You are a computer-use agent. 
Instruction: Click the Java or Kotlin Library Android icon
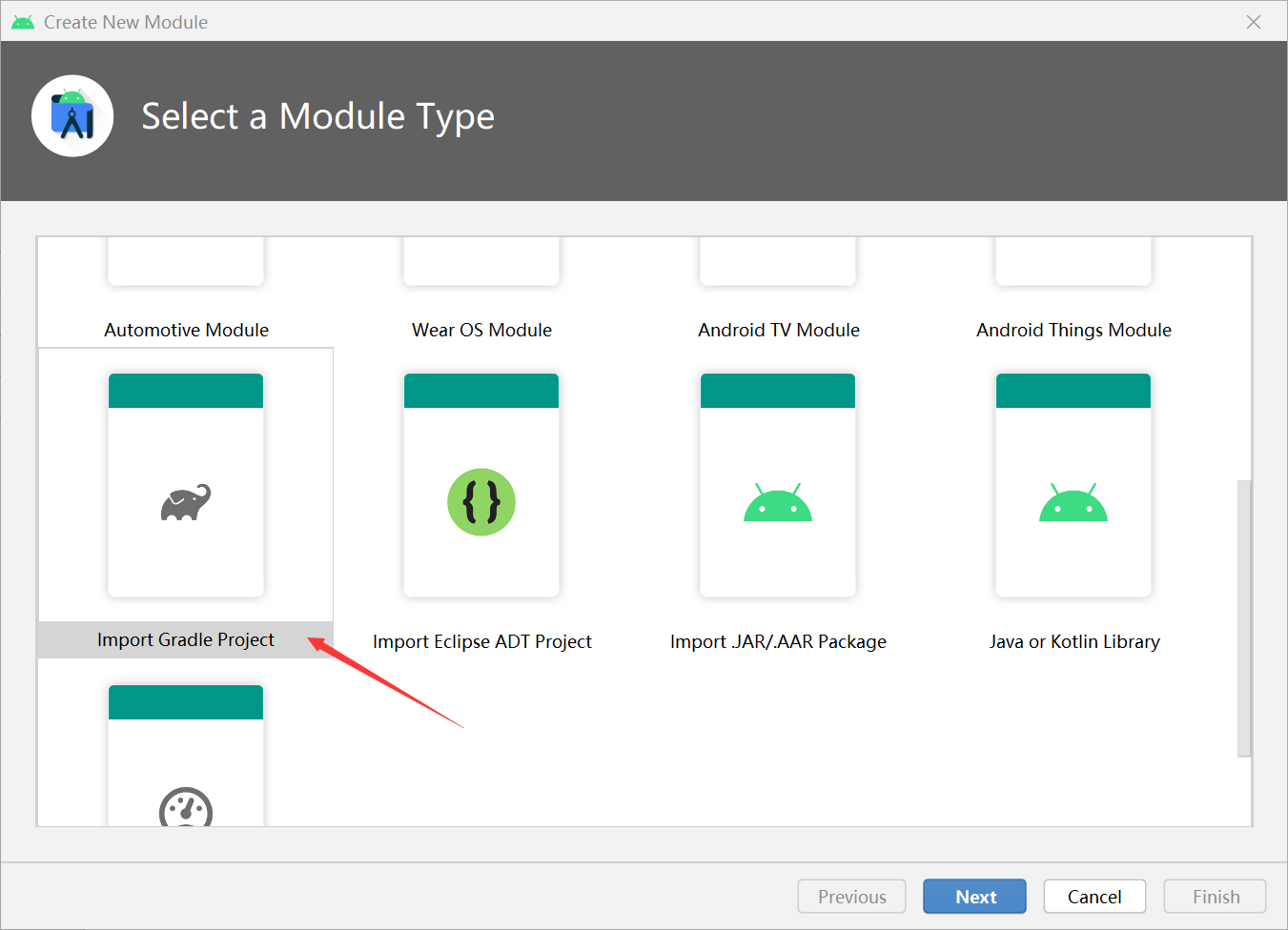pyautogui.click(x=1073, y=502)
